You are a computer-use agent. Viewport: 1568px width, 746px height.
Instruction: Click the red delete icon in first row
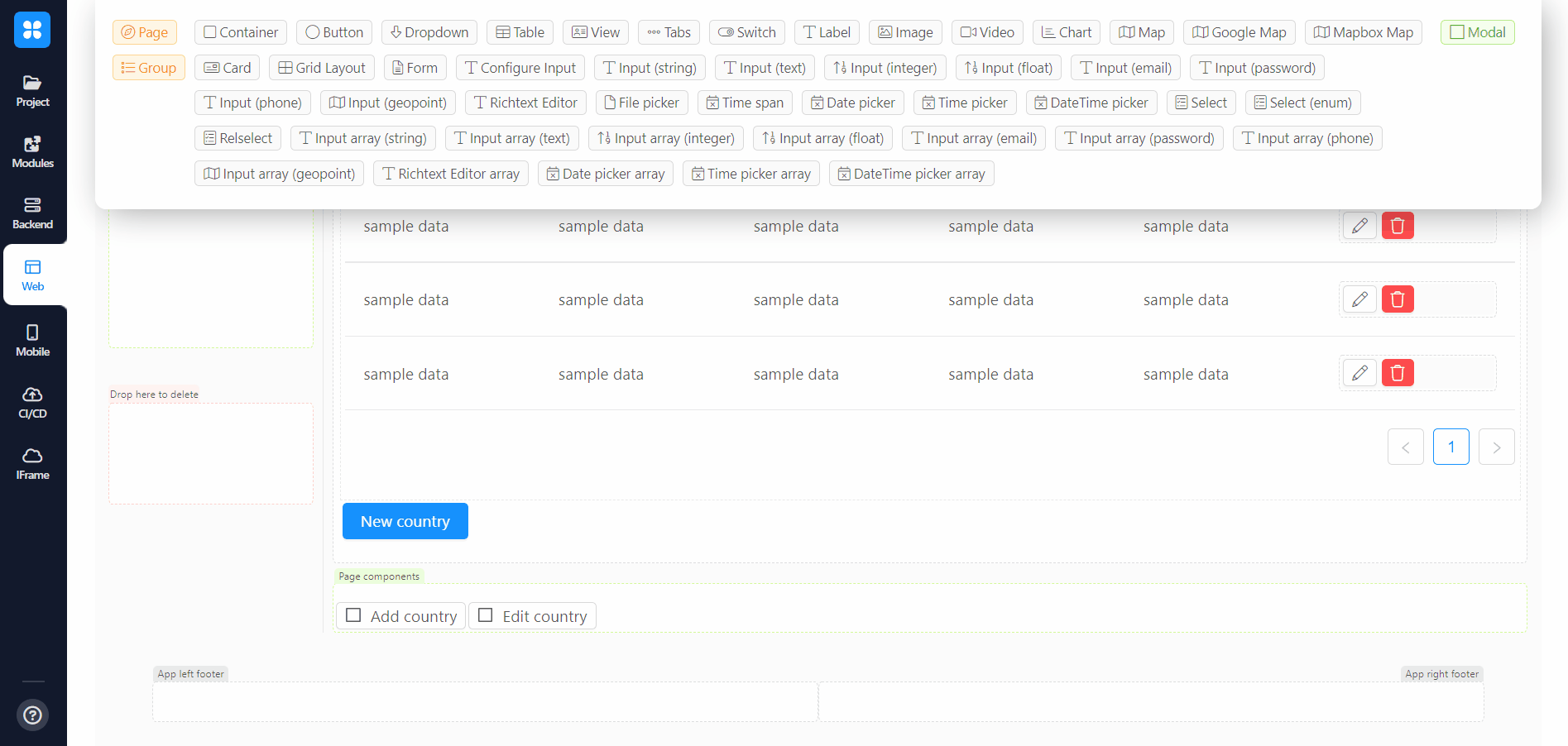1397,226
